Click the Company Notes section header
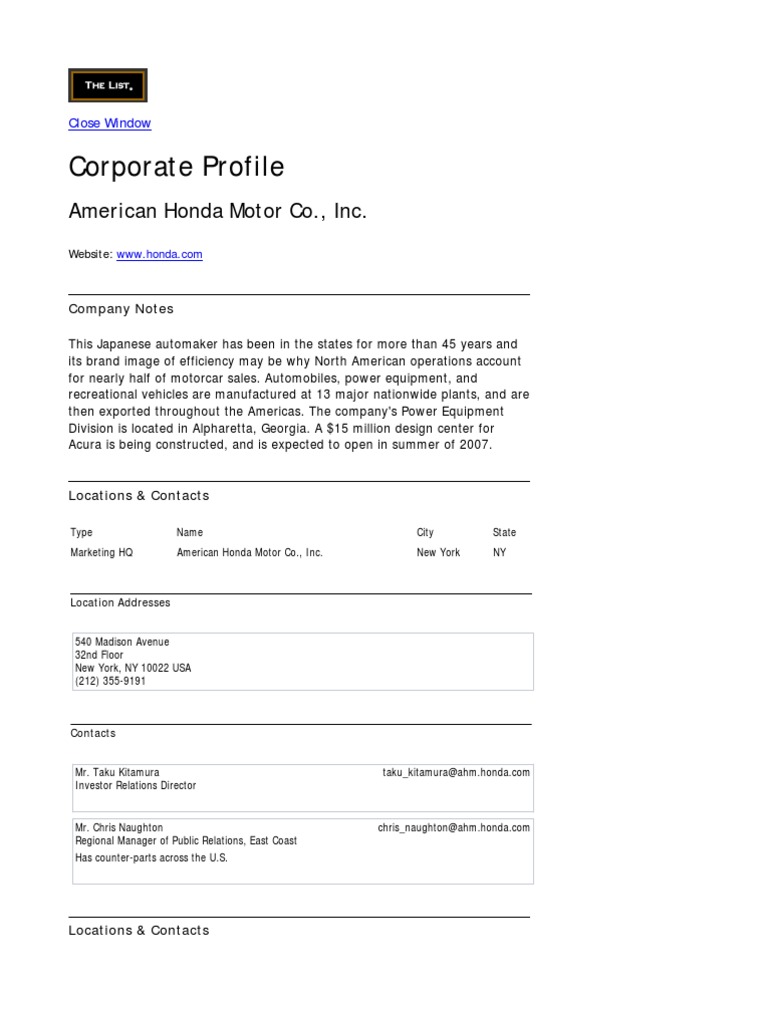Screen dimensions: 768x1024 [x=121, y=309]
